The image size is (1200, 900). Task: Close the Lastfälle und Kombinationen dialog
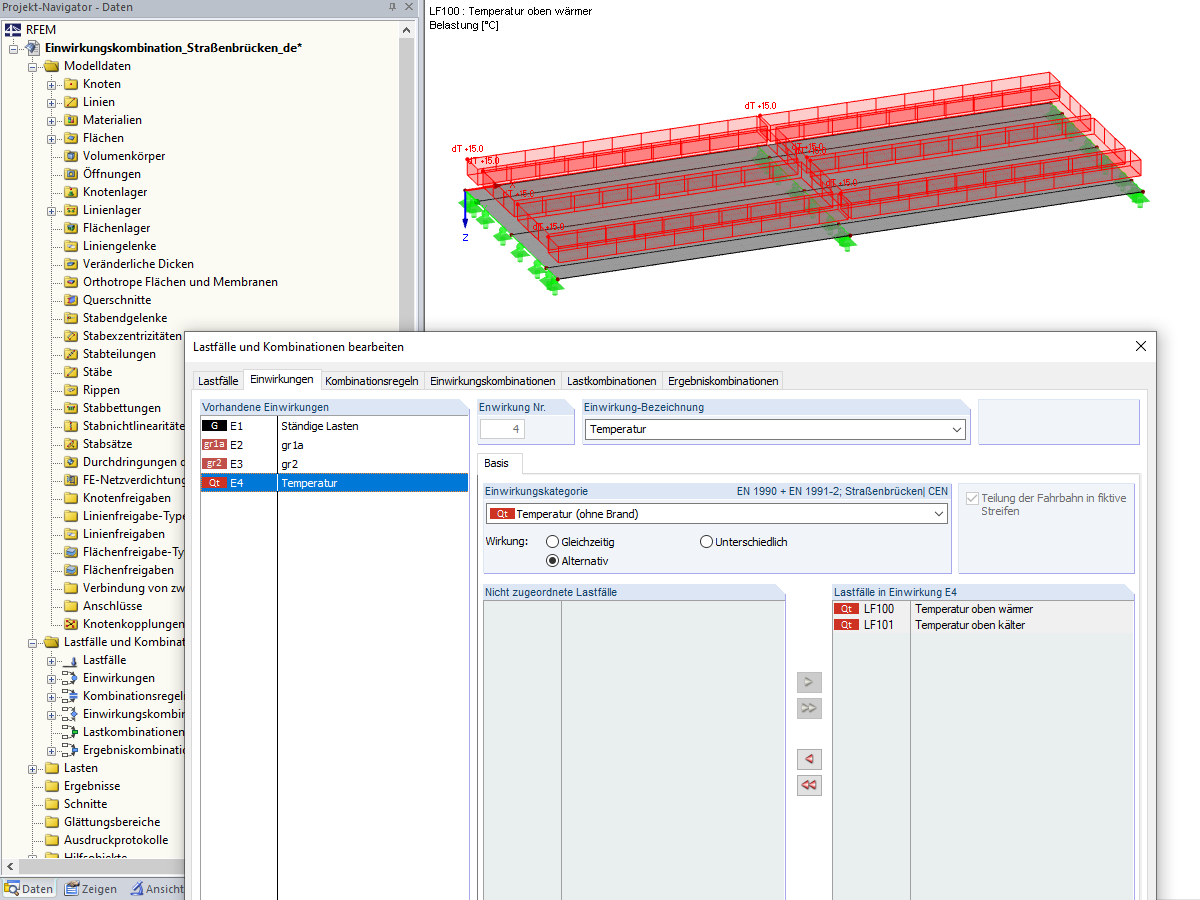point(1141,346)
